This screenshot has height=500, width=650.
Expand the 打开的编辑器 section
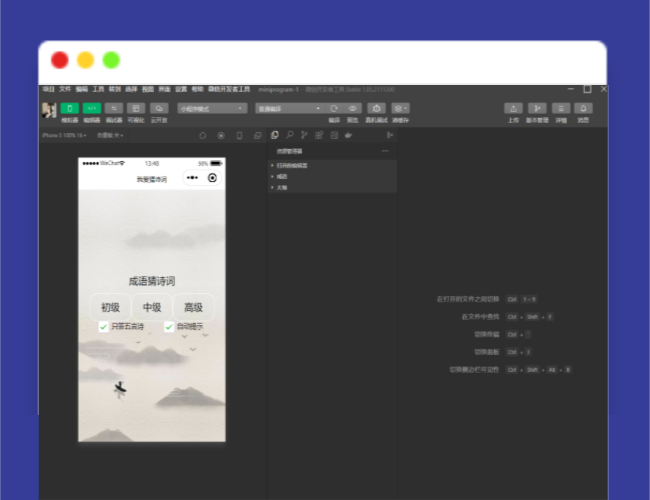(292, 165)
